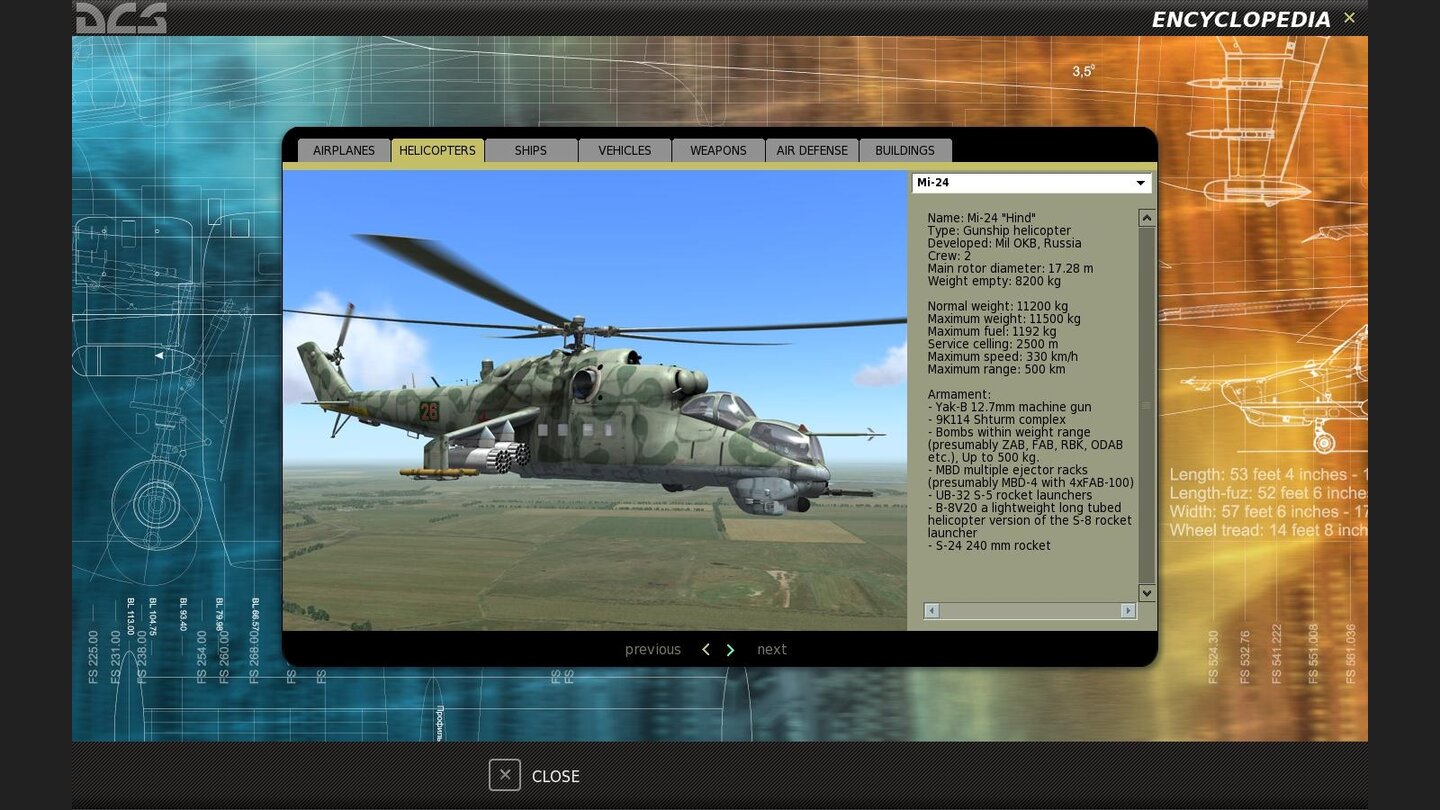1440x810 pixels.
Task: Expand the Mi-24 aircraft dropdown
Action: (1031, 183)
